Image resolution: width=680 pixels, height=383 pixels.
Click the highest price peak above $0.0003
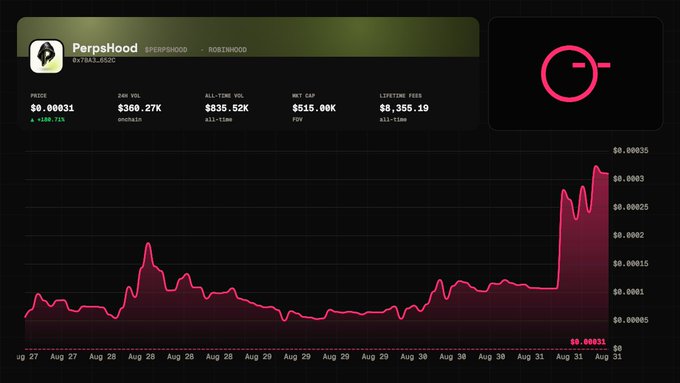(596, 167)
